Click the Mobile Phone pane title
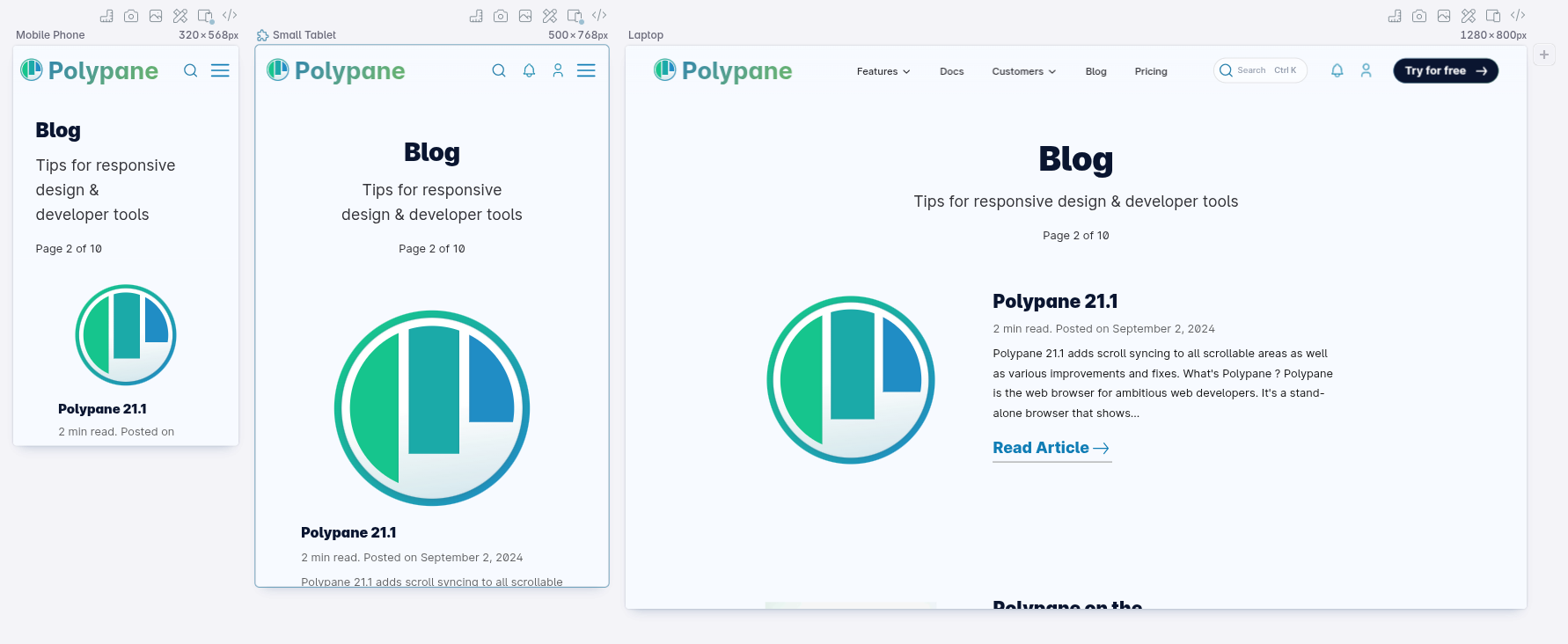This screenshot has height=644, width=1568. click(50, 35)
